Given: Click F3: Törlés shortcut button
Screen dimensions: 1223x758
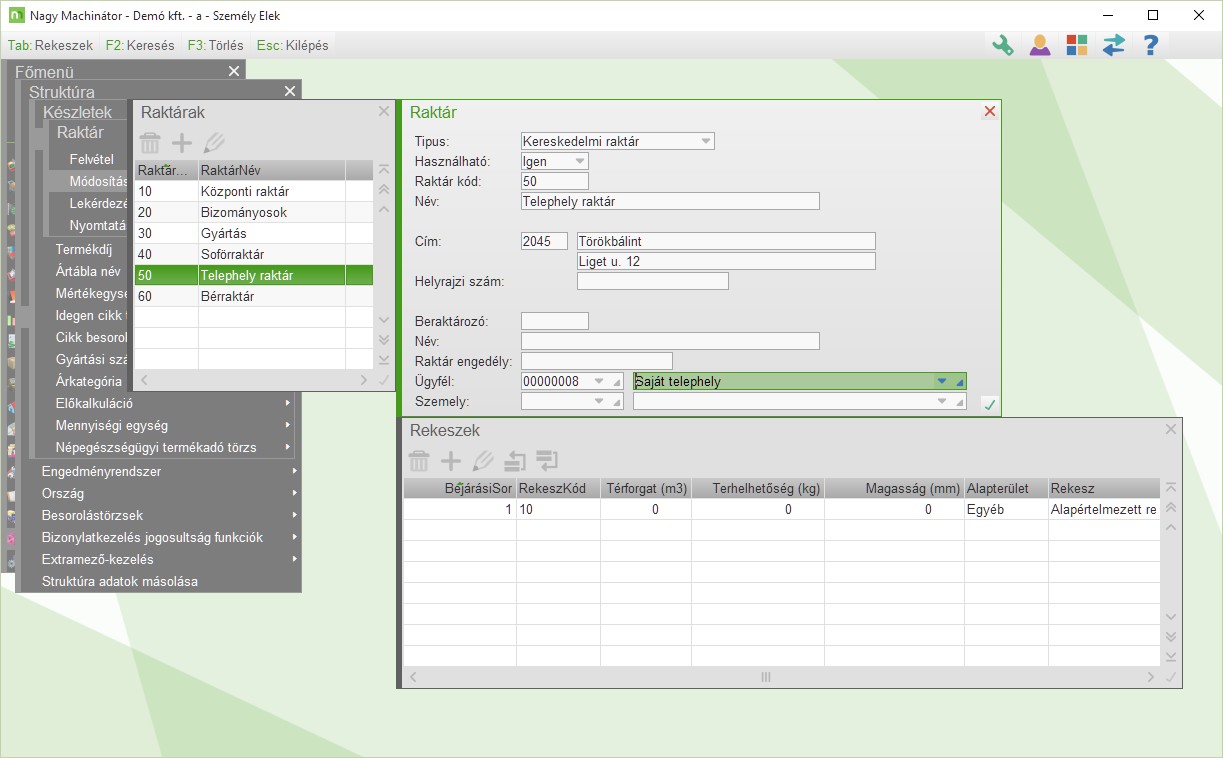Looking at the screenshot, I should (216, 45).
